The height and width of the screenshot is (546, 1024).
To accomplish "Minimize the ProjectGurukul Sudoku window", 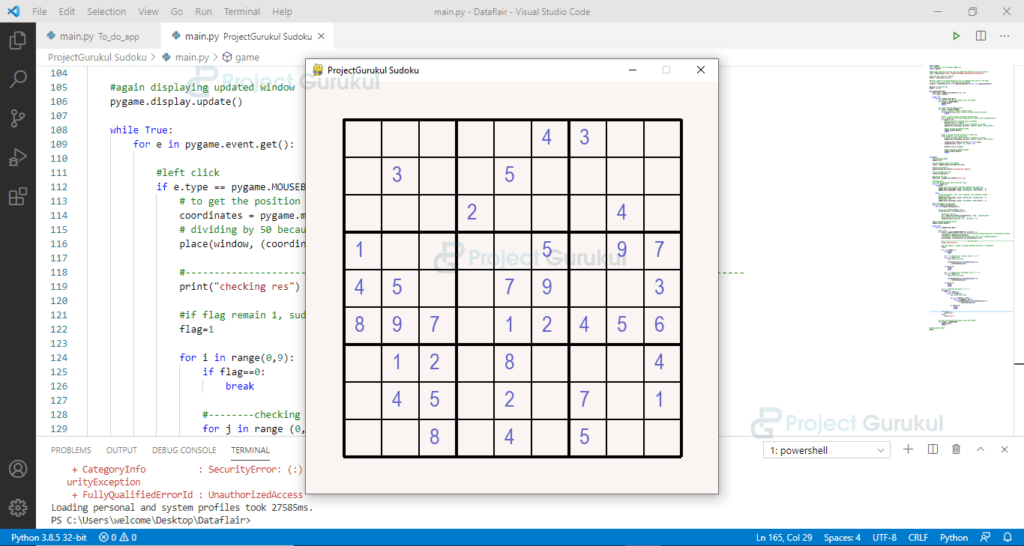I will 632,70.
